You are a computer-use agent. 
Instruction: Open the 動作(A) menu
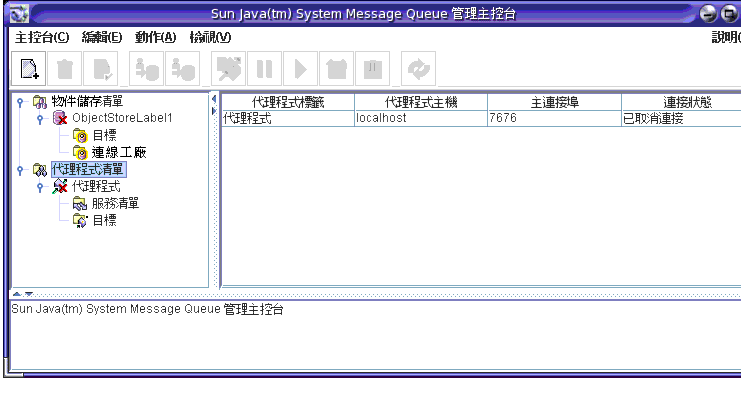(155, 37)
